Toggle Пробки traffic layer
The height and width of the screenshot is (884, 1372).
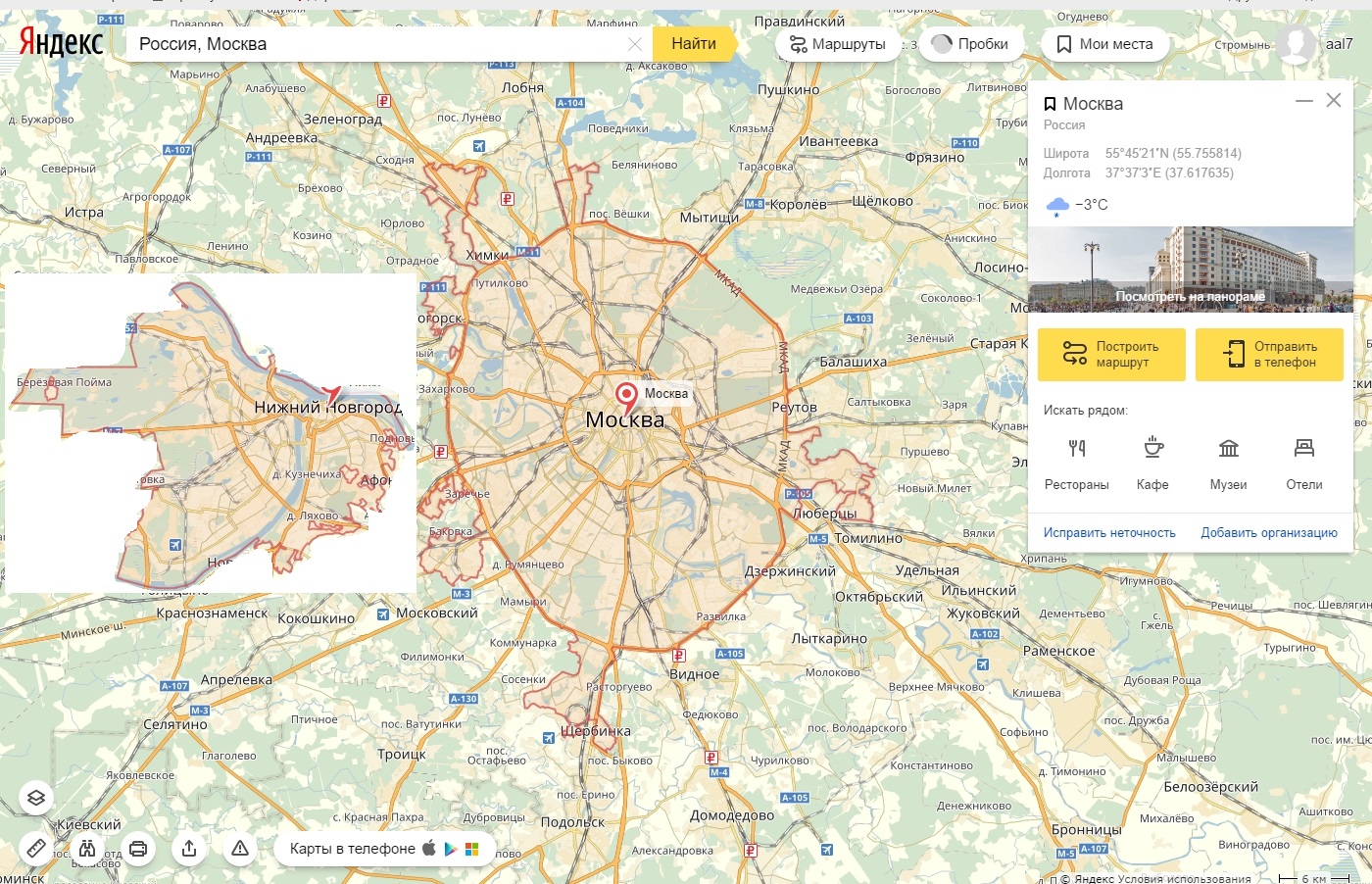[970, 44]
